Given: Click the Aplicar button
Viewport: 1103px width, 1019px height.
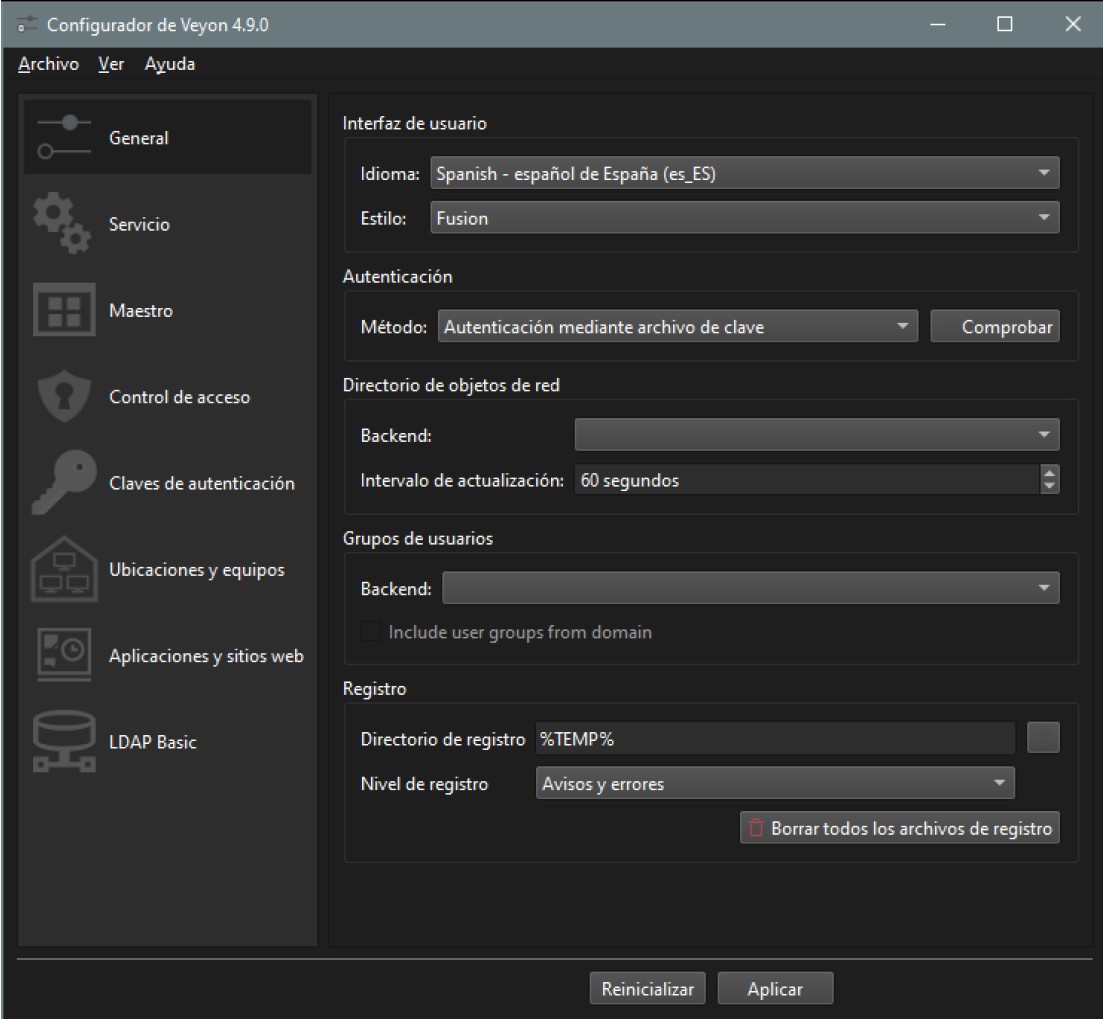Looking at the screenshot, I should click(x=775, y=989).
